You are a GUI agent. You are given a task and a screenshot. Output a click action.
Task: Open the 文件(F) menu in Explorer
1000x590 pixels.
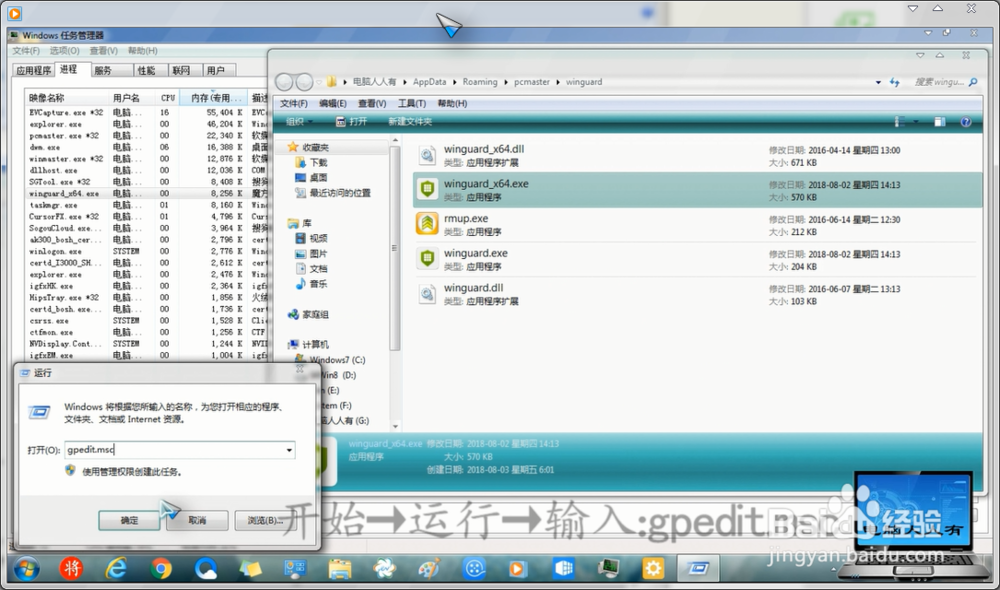(x=293, y=103)
